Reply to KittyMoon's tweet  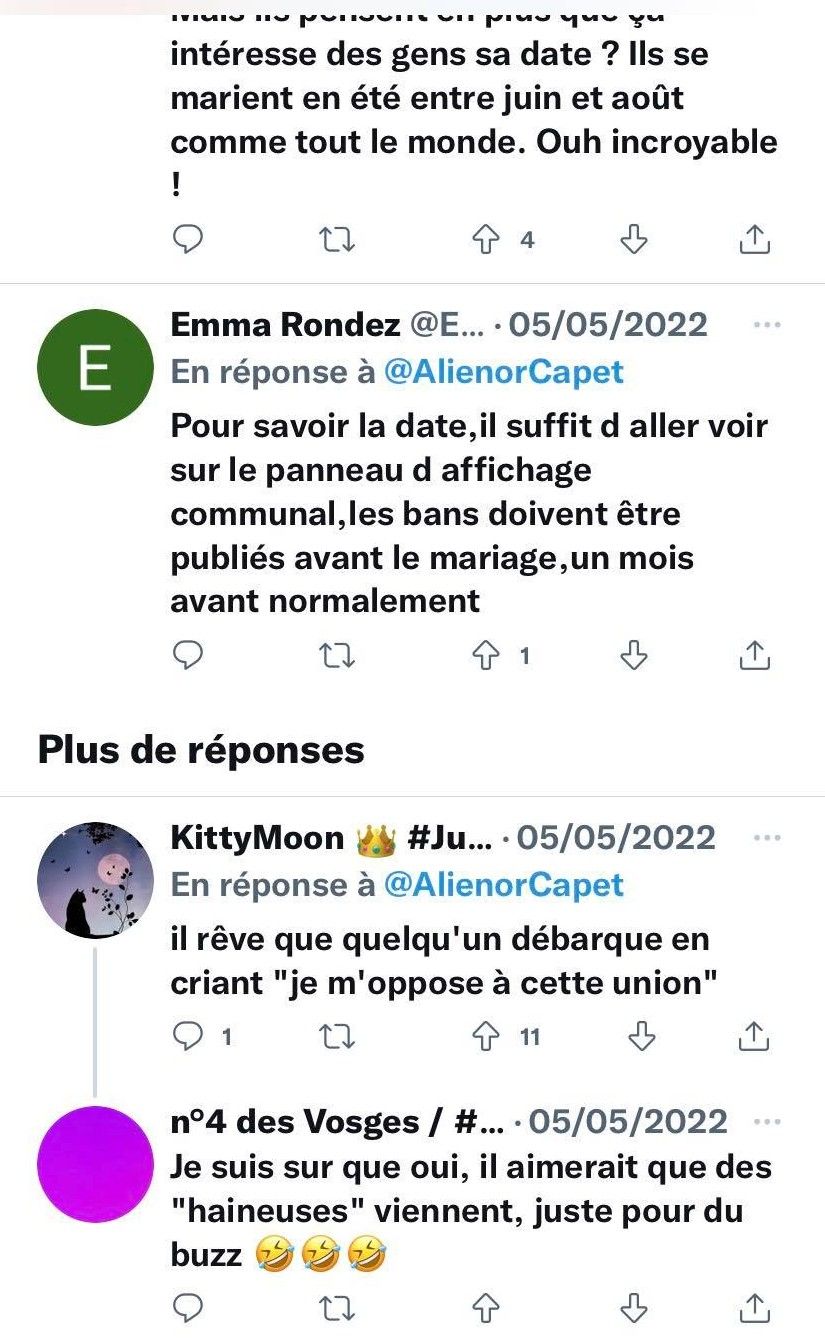pos(188,1037)
